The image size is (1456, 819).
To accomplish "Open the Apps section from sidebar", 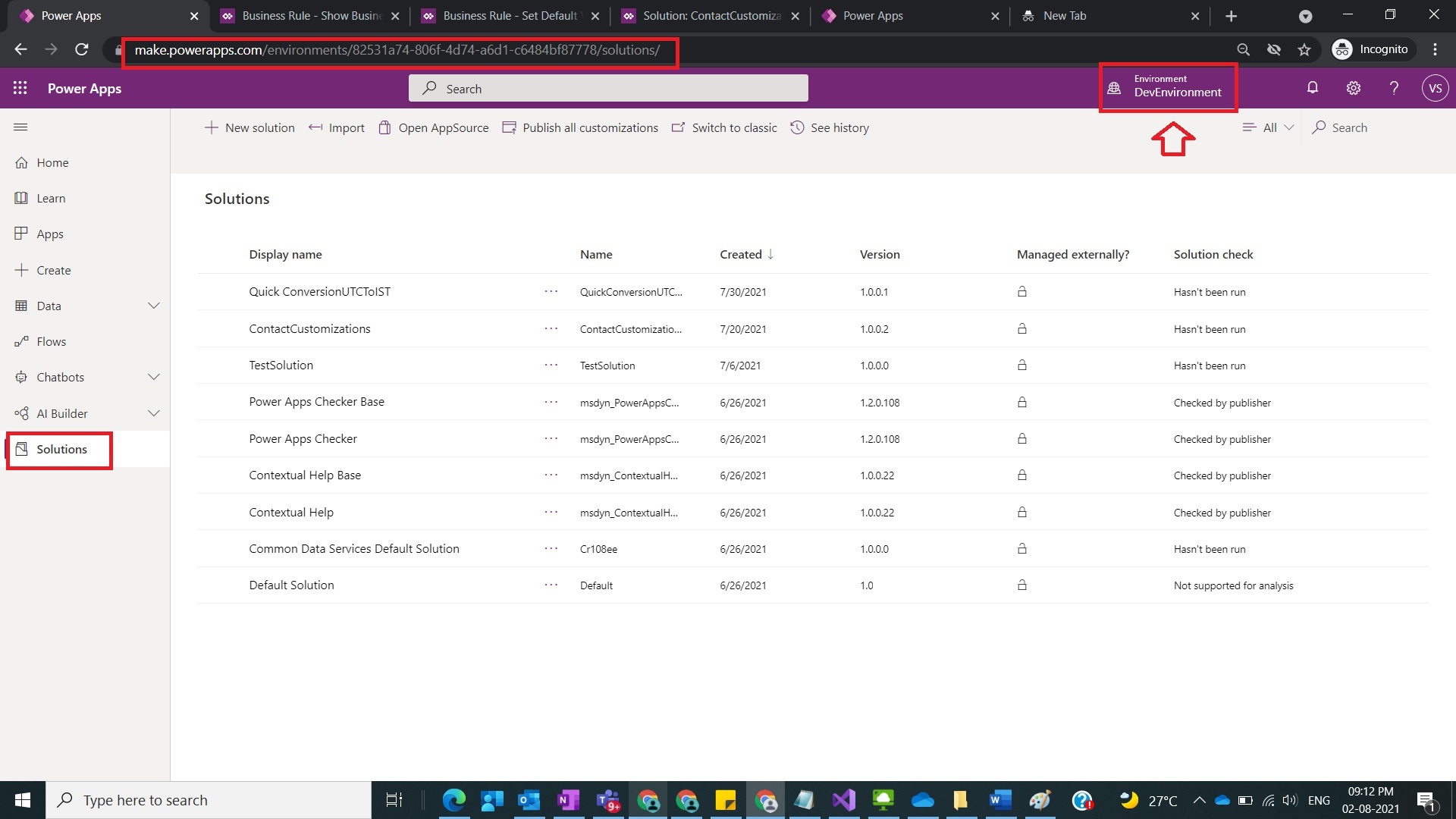I will pos(49,234).
